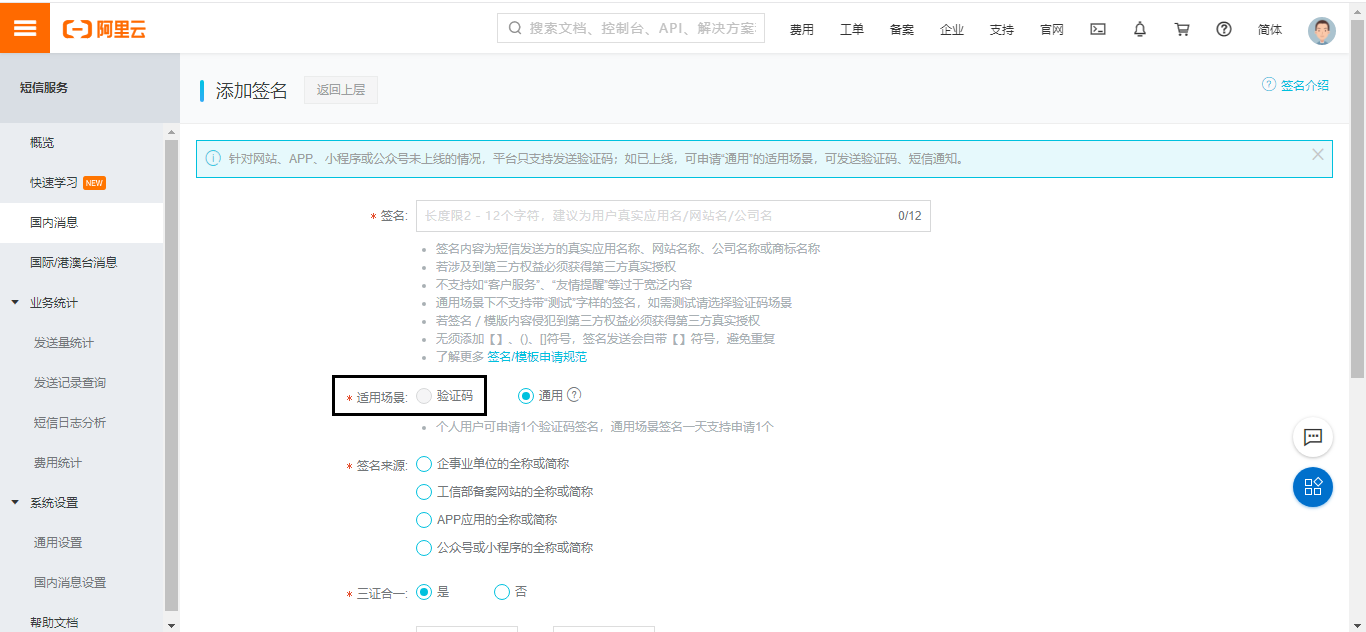Show tooltip icon next to 通用
The height and width of the screenshot is (632, 1366).
(574, 395)
